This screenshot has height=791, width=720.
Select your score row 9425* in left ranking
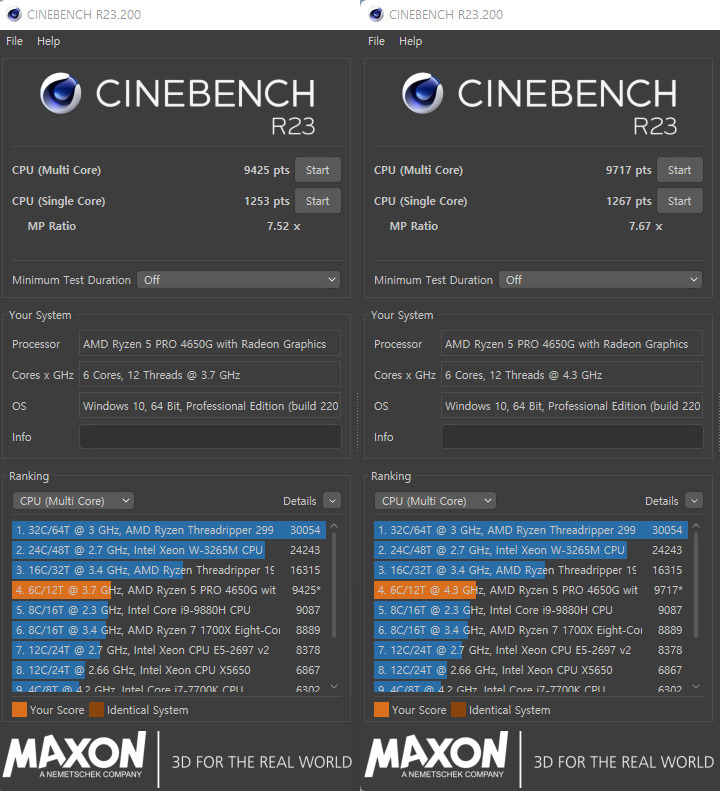169,590
